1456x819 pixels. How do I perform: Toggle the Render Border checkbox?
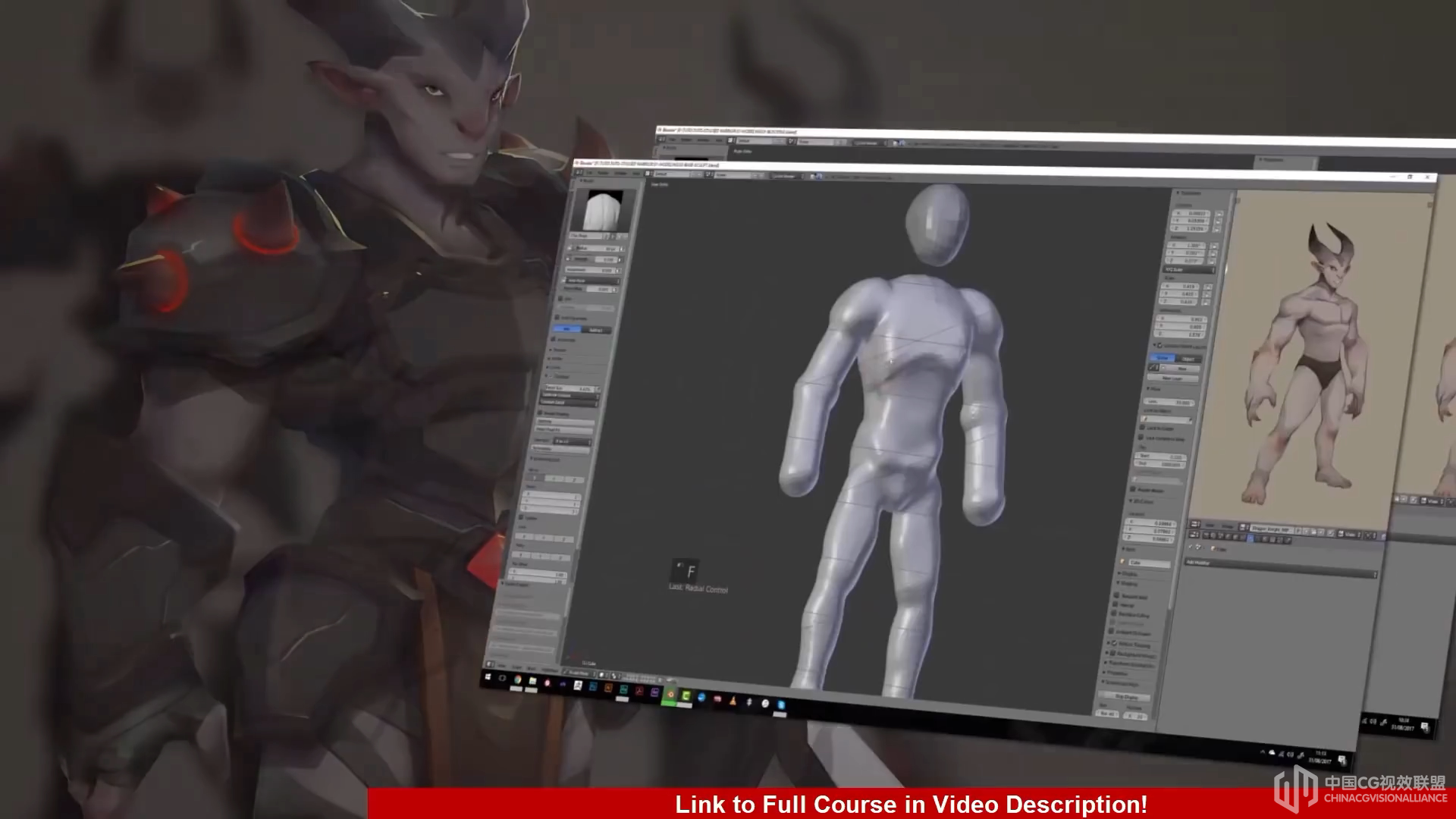pyautogui.click(x=1133, y=490)
